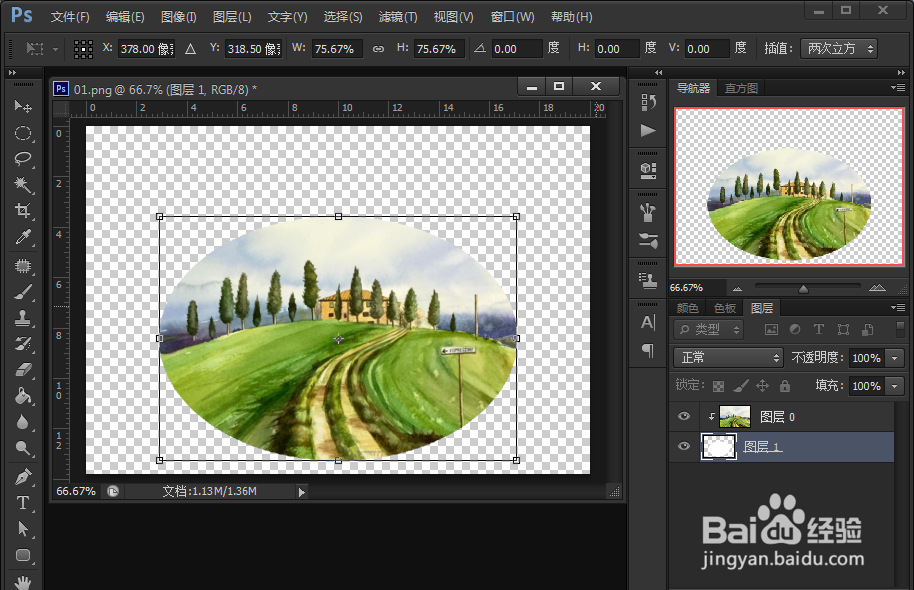Select the Paint Bucket tool
914x590 pixels.
click(x=23, y=396)
